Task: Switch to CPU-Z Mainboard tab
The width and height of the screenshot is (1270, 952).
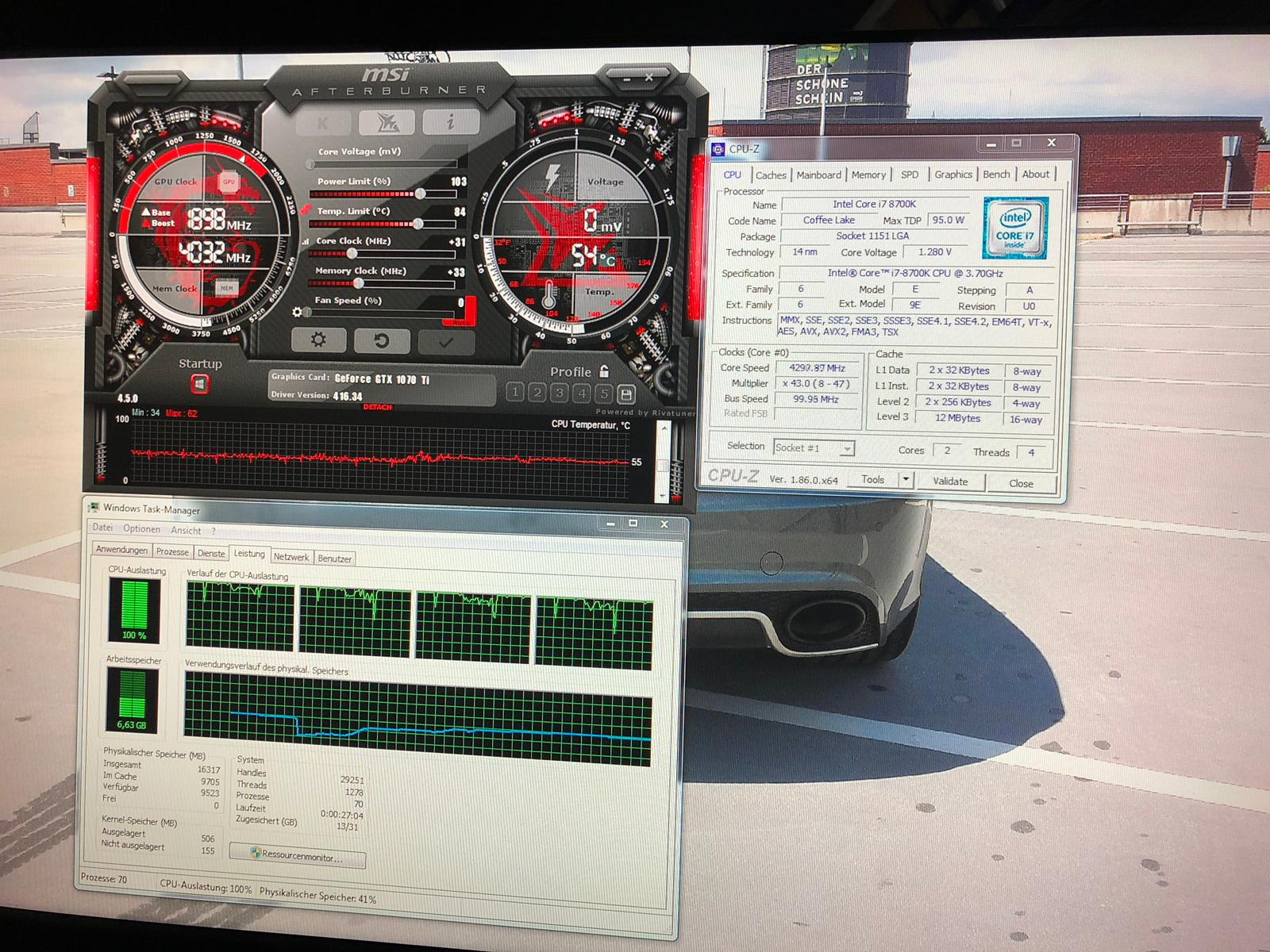Action: [x=818, y=175]
